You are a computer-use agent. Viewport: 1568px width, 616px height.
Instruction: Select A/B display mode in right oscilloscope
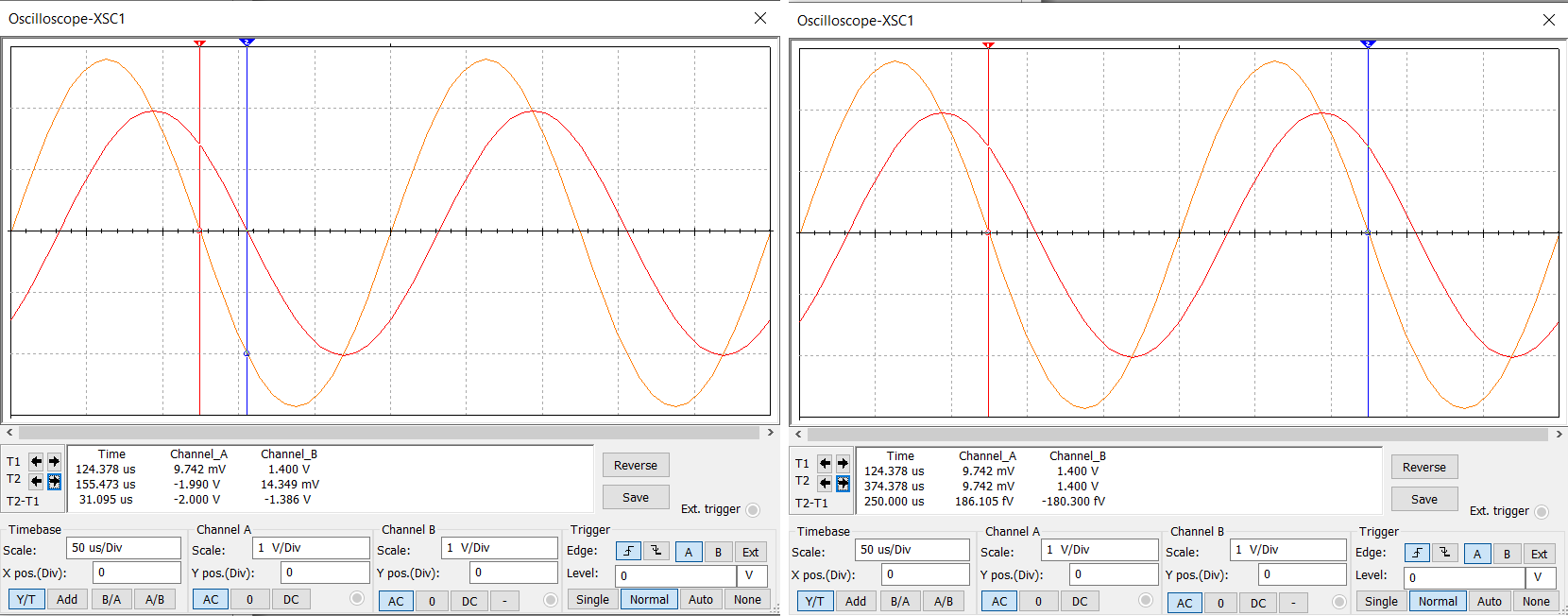(x=944, y=601)
